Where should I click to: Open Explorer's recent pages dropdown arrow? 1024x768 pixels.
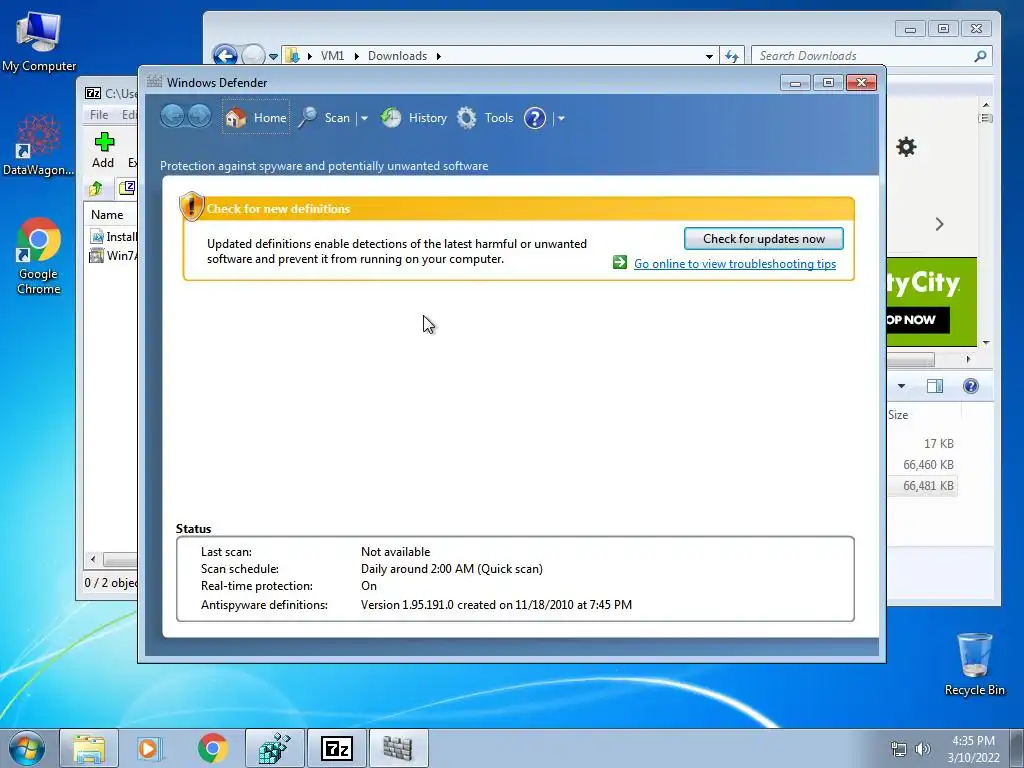[274, 57]
